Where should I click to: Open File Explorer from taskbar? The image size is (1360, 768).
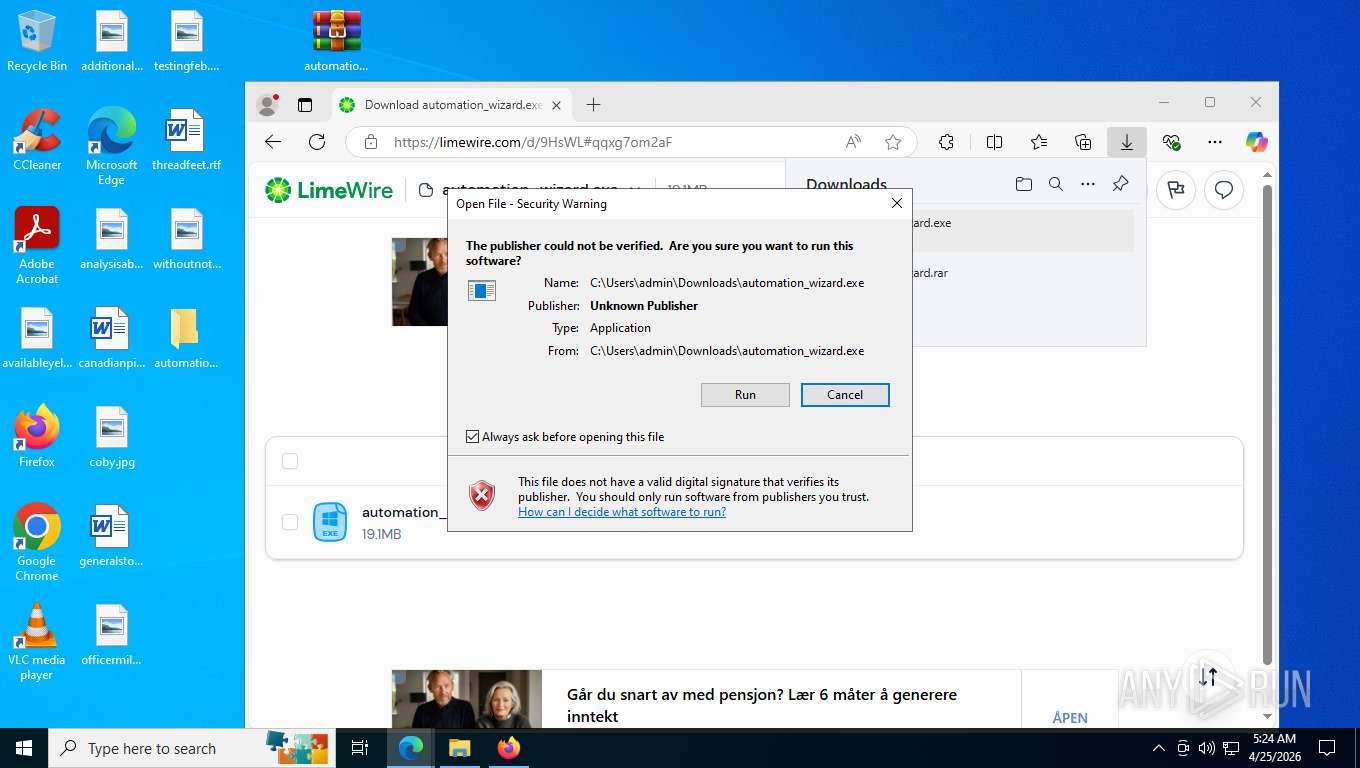459,748
